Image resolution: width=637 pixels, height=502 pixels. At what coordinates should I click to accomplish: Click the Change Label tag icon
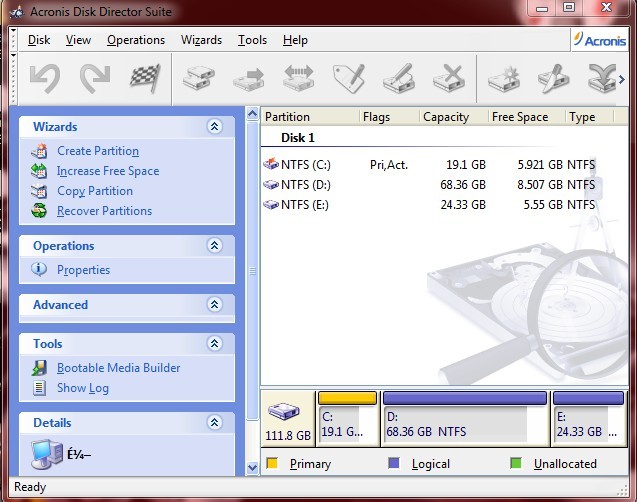point(349,78)
